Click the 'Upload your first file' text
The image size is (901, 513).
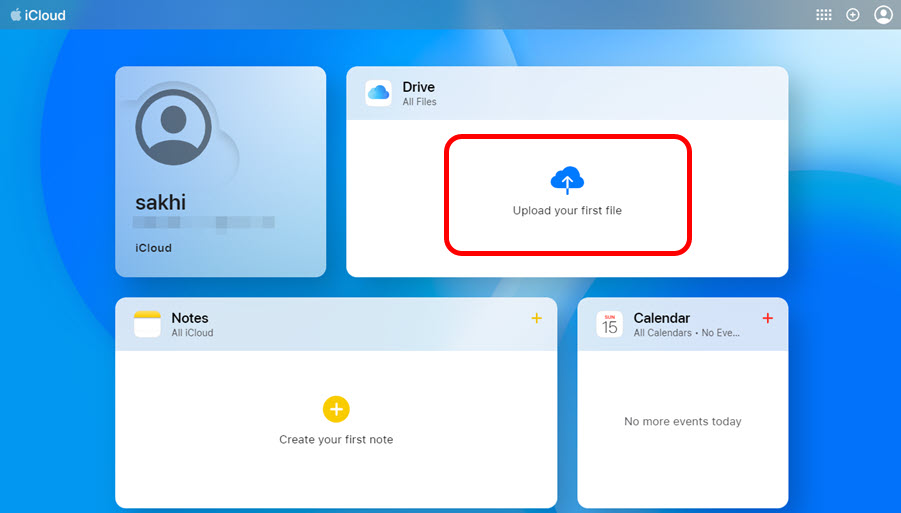point(567,210)
